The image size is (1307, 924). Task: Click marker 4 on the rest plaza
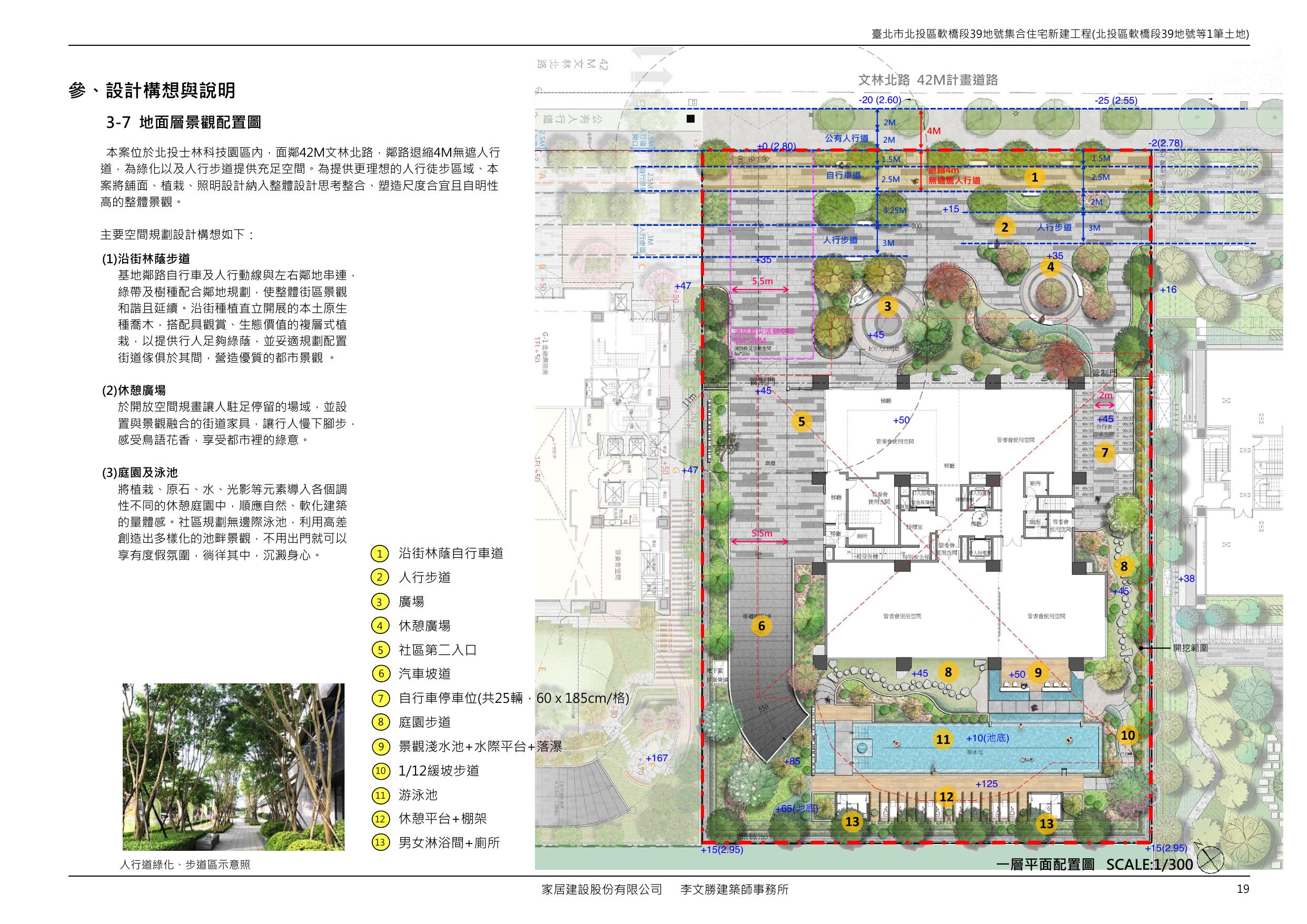pyautogui.click(x=1050, y=266)
